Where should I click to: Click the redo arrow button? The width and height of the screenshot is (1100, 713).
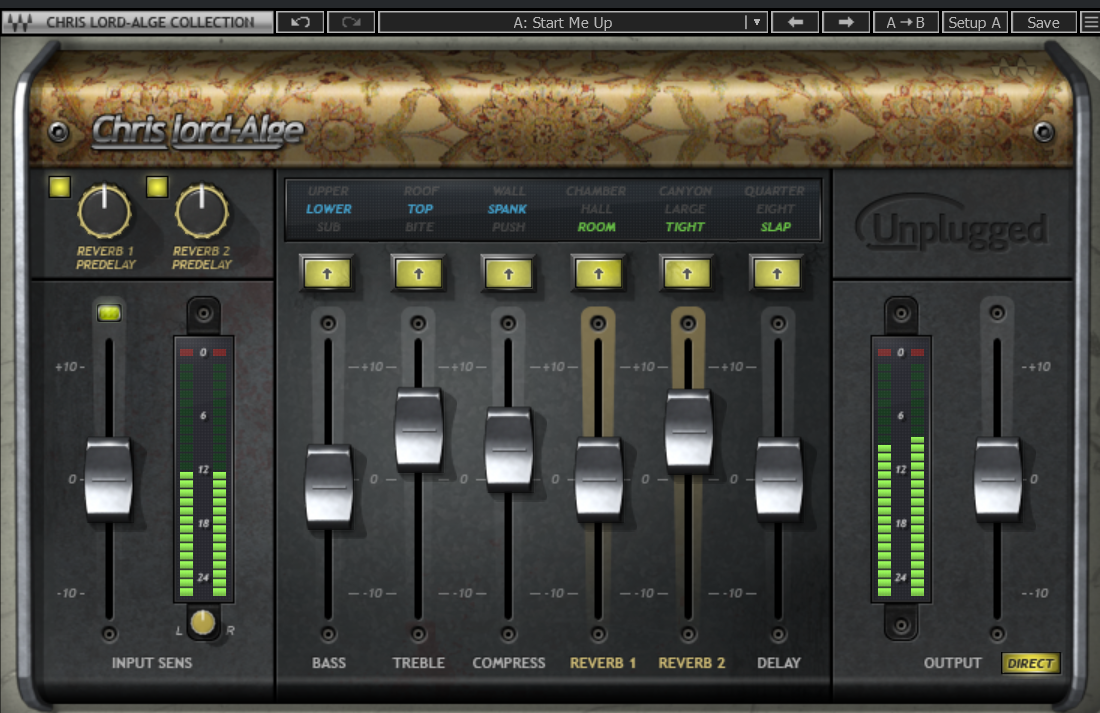tap(351, 22)
